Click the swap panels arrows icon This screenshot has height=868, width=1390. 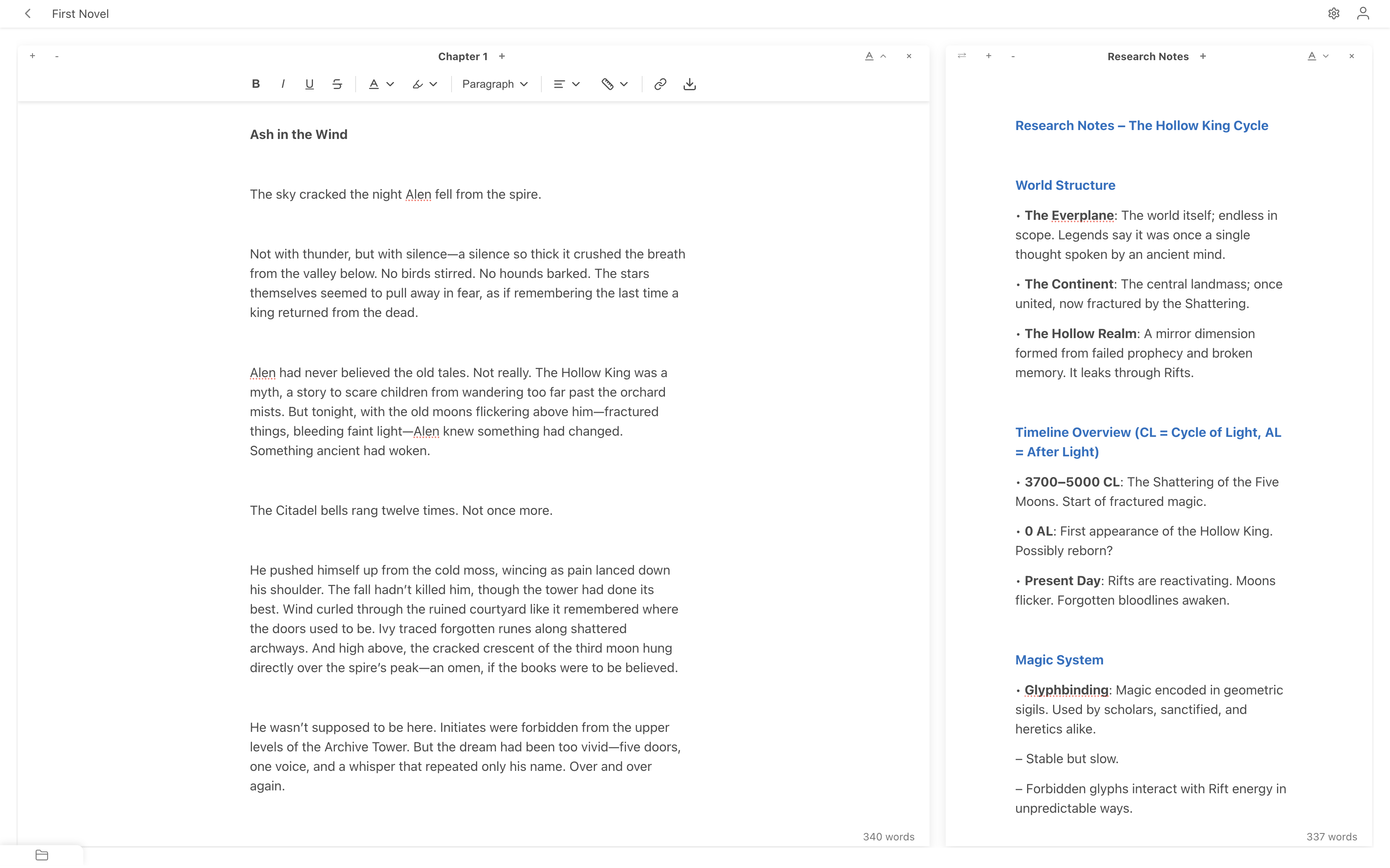[962, 56]
